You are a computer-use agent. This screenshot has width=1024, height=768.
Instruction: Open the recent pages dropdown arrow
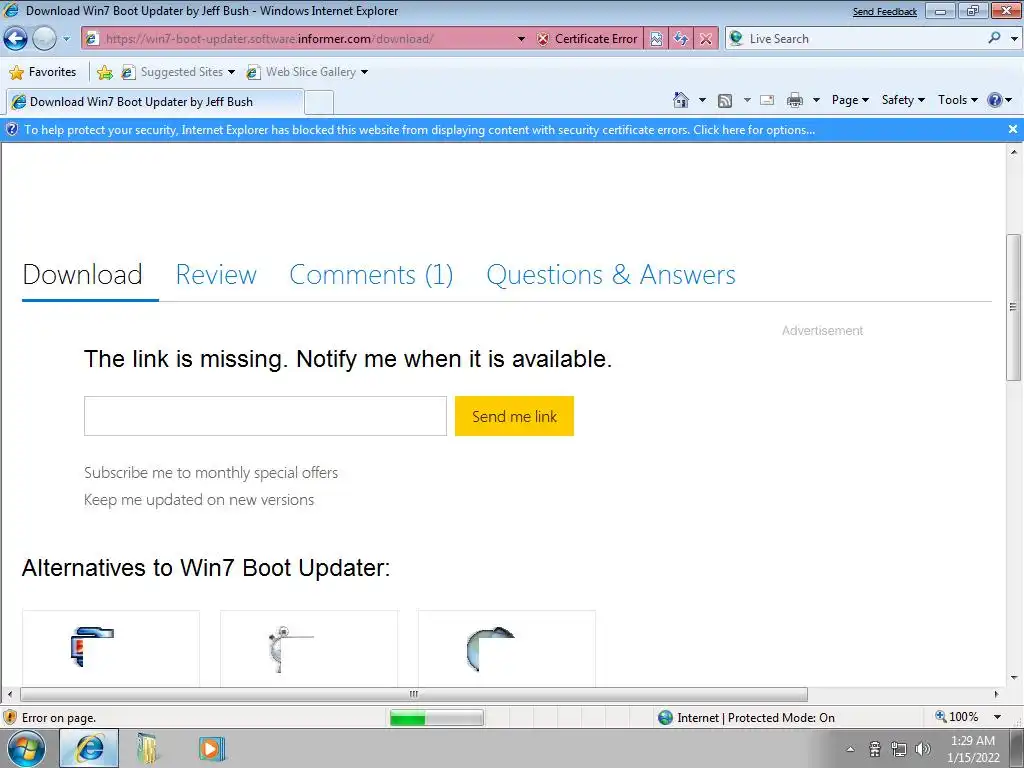66,39
